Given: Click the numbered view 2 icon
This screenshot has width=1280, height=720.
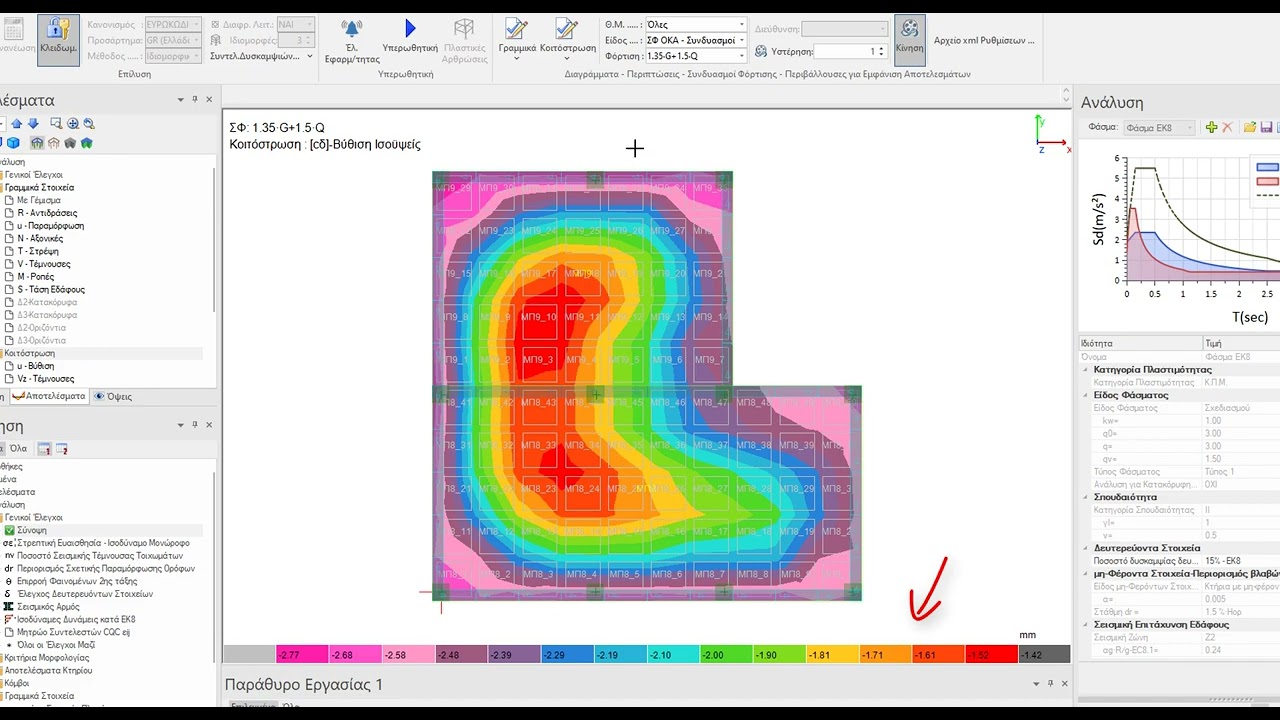Looking at the screenshot, I should point(62,449).
